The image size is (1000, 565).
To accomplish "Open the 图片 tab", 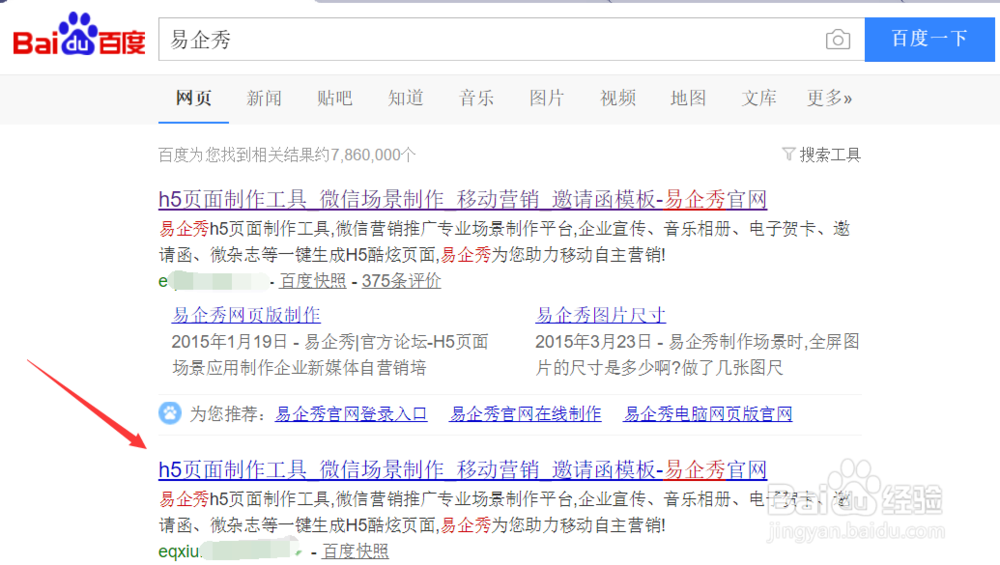I will point(547,98).
